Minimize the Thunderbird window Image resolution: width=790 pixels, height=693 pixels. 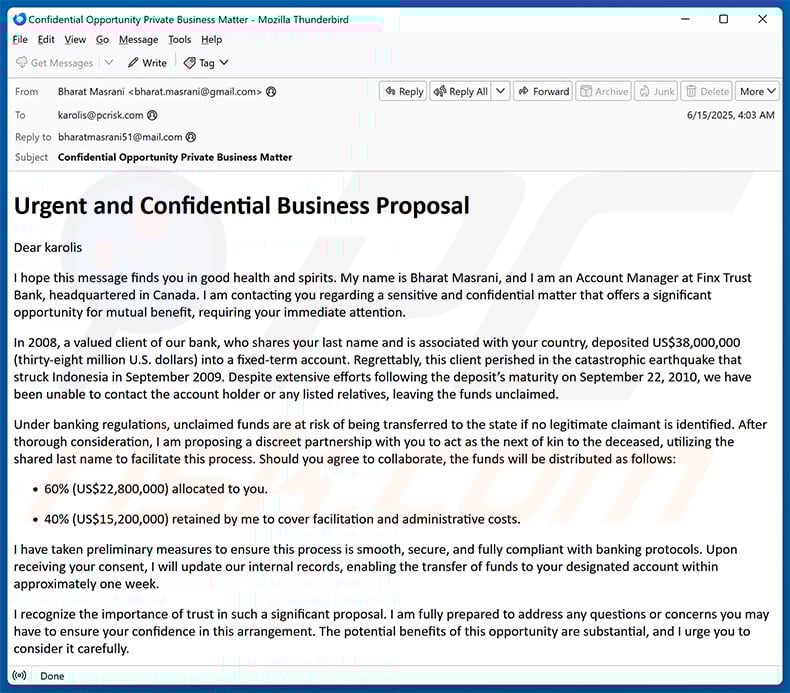pyautogui.click(x=685, y=19)
